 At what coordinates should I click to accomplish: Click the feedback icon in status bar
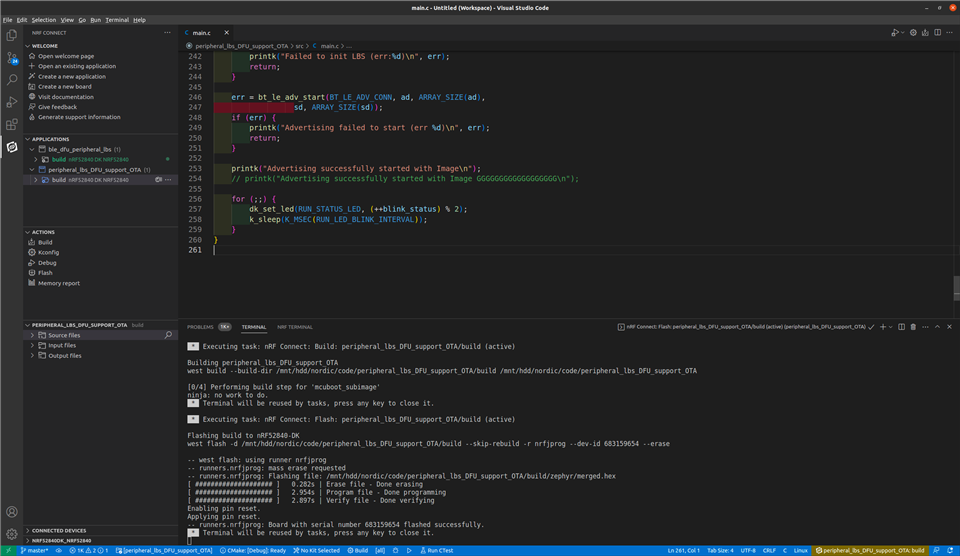(x=936, y=550)
